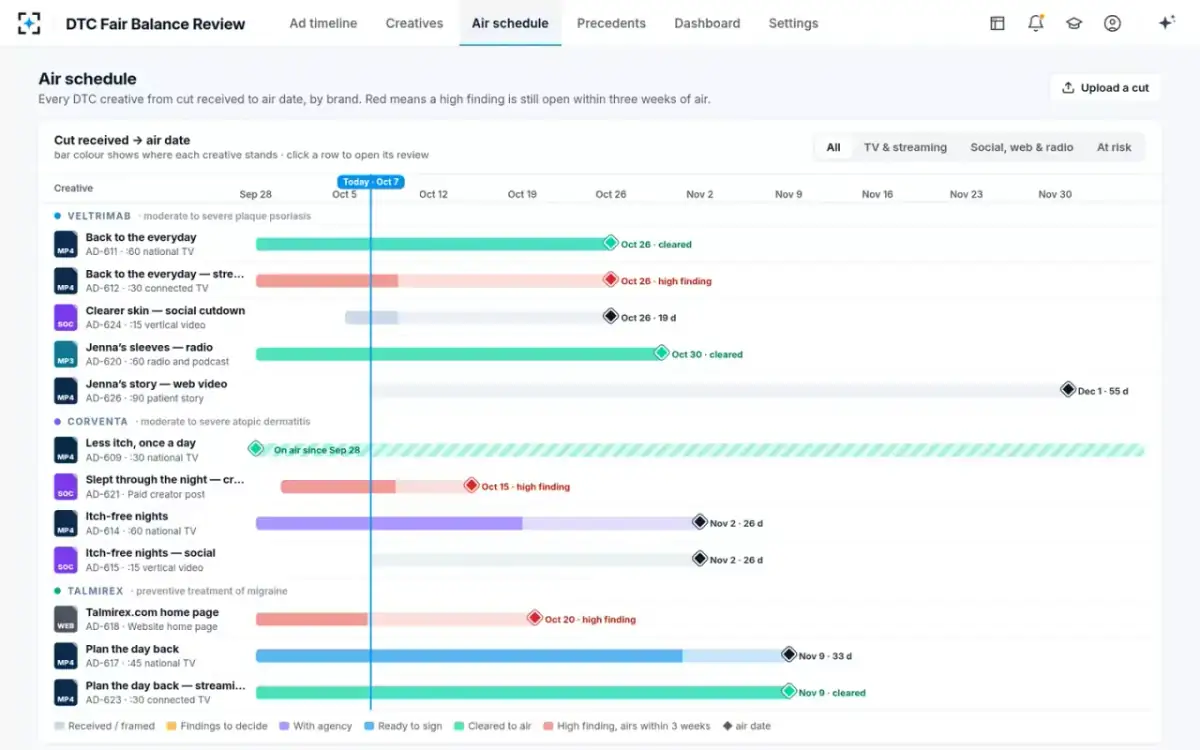Click the Cleared to air legend swatch
The image size is (1200, 750).
[458, 726]
